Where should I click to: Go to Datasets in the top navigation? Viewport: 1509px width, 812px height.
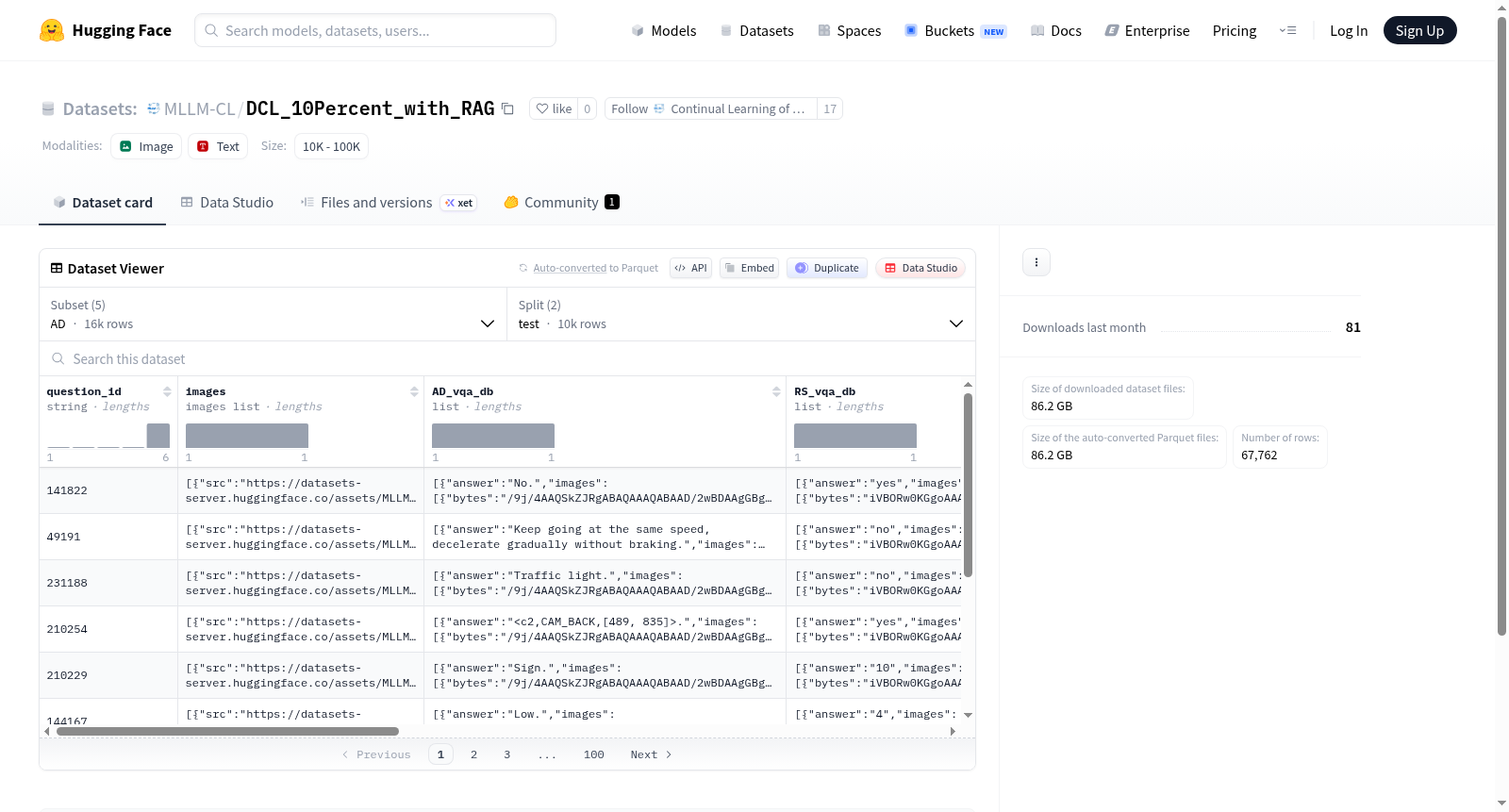coord(757,30)
